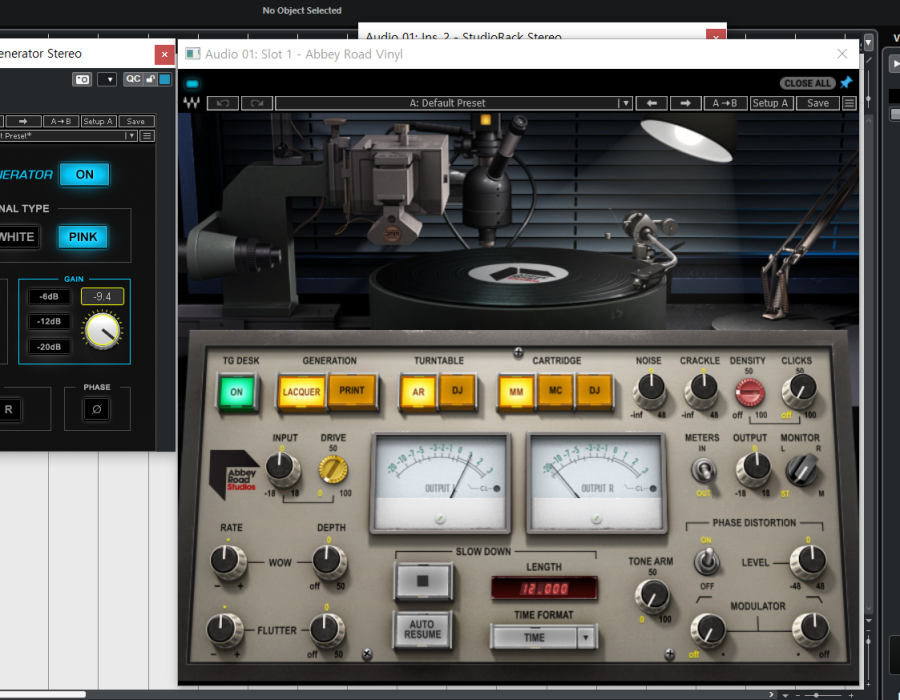Open dropdown arrow next to camera icon
900x700 pixels.
tap(107, 79)
